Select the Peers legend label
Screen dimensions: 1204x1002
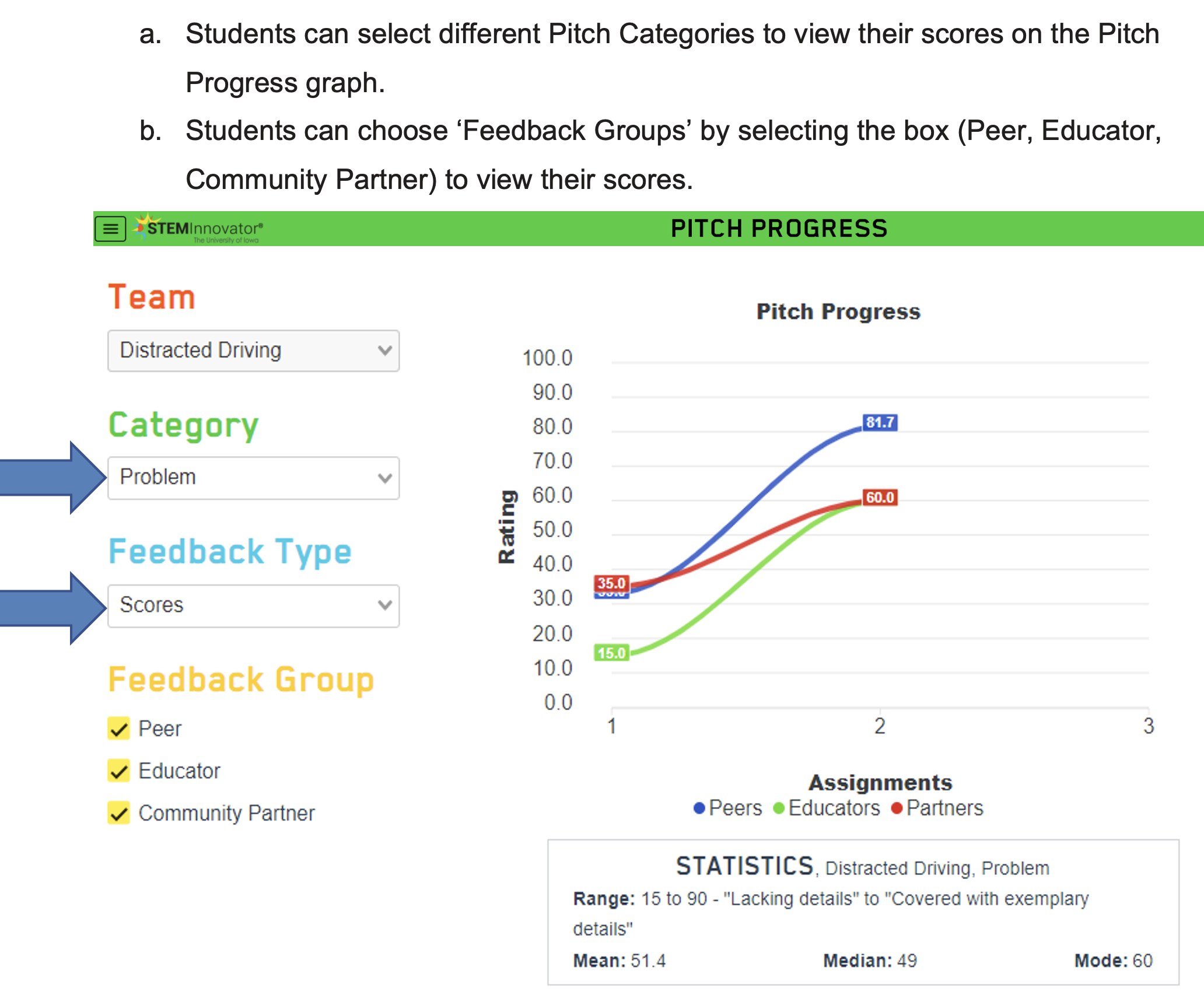point(735,808)
